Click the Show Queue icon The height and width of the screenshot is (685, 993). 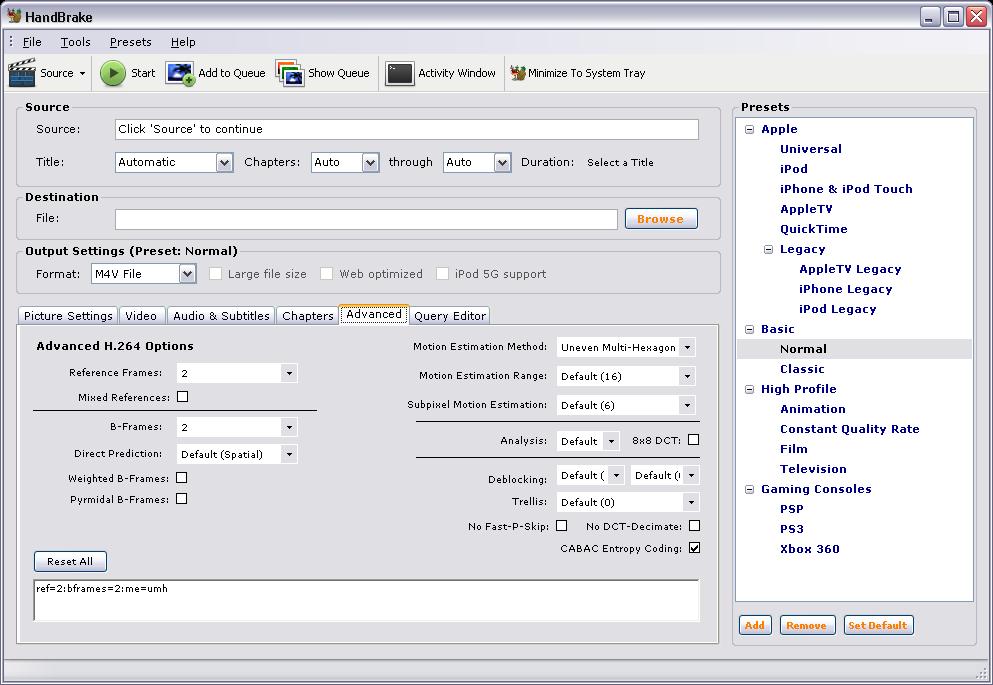click(x=290, y=73)
